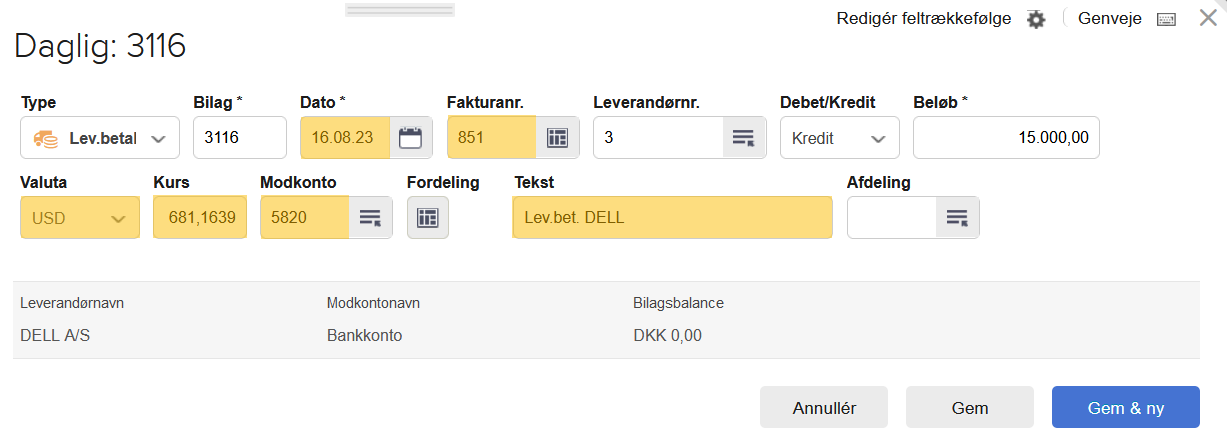Screen dimensions: 1227x446
Task: Open the calendar picker in Dato field
Action: [x=410, y=138]
